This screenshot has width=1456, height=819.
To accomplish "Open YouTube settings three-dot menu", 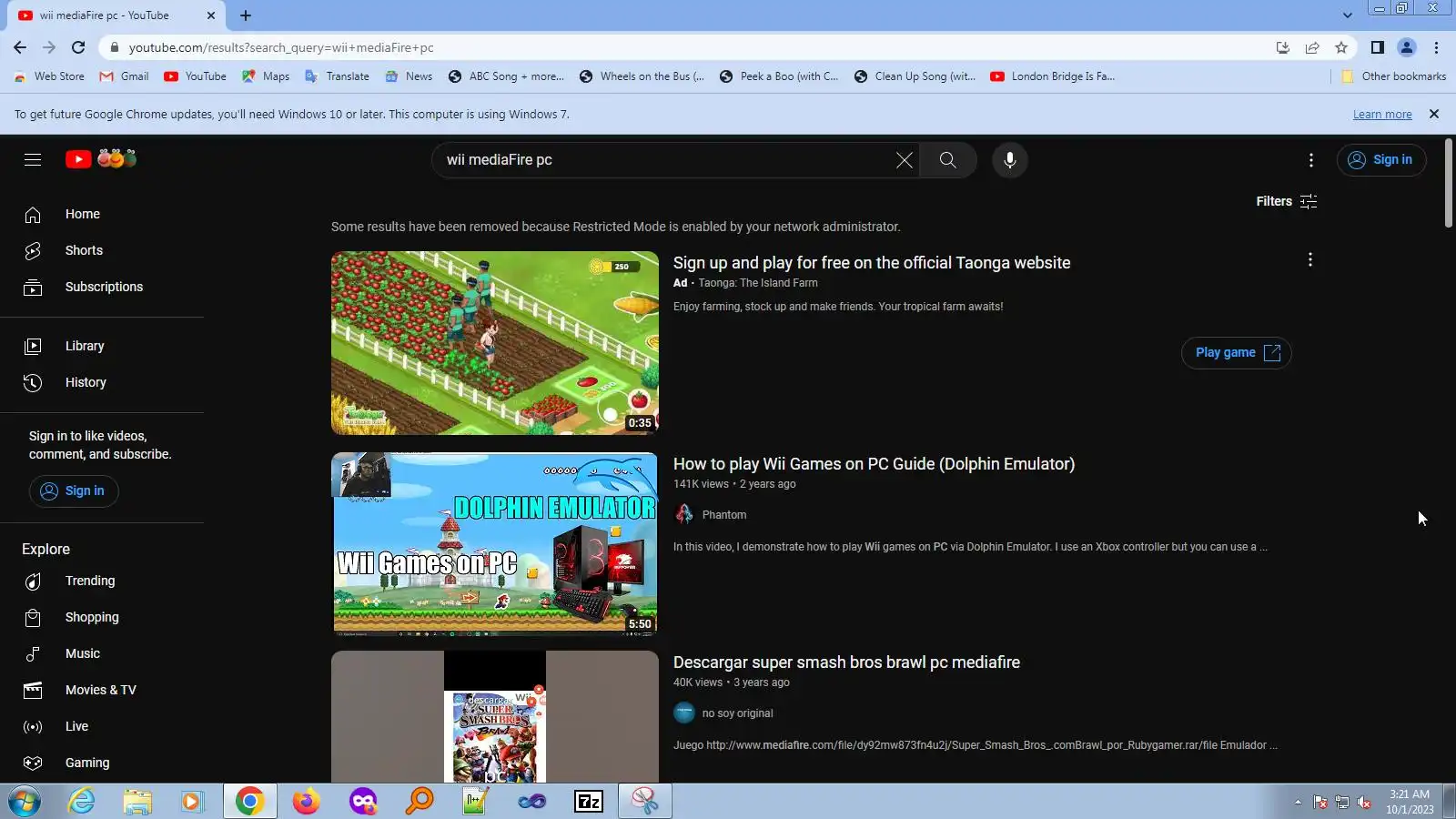I will click(1310, 160).
